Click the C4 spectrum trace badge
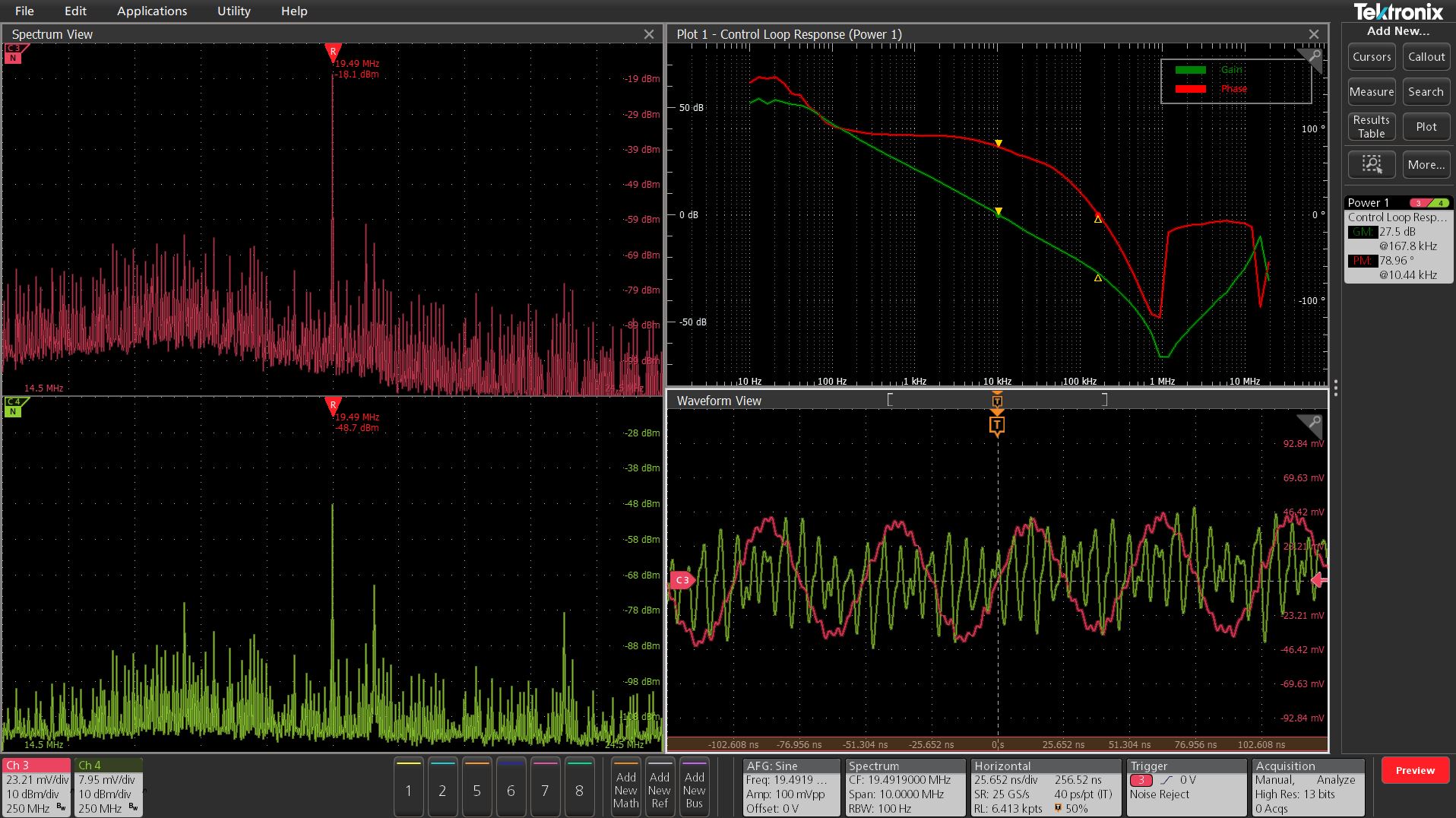The width and height of the screenshot is (1456, 818). tap(14, 407)
